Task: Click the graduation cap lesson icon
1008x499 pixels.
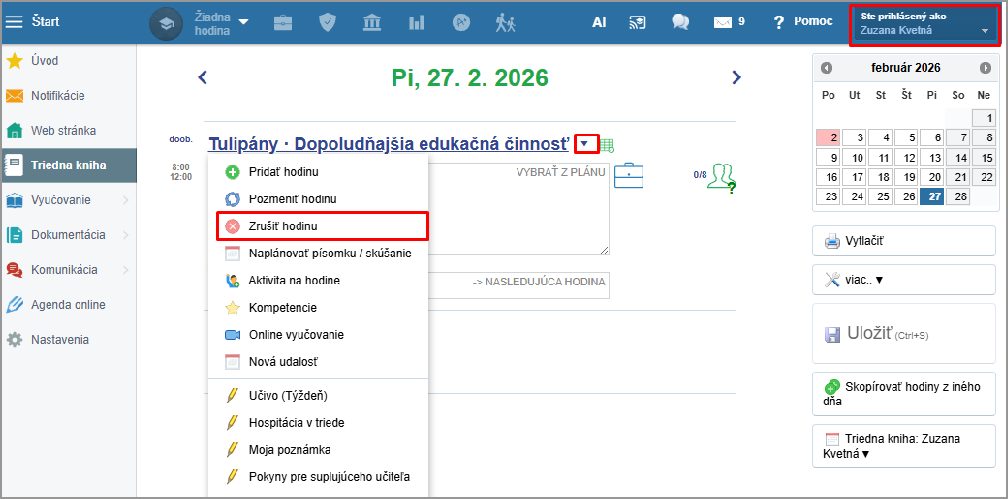Action: pyautogui.click(x=166, y=23)
